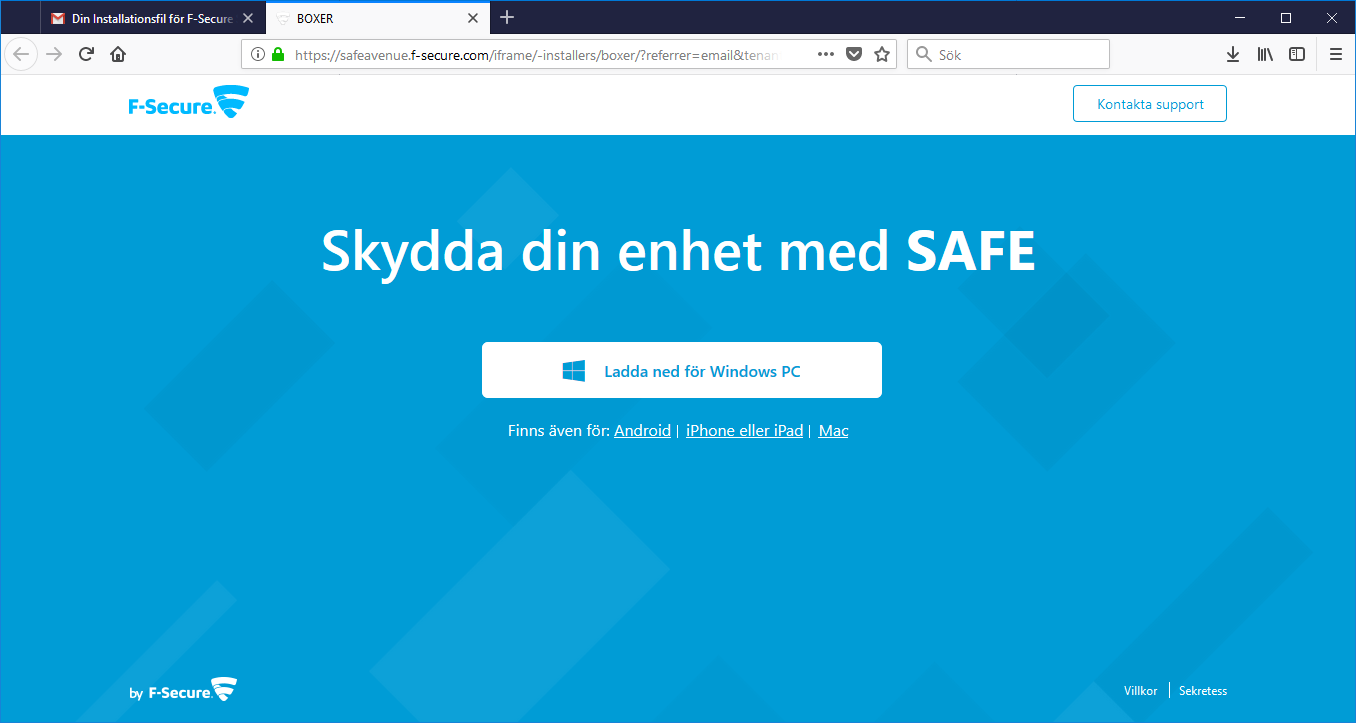Click the URL address bar text
1356x723 pixels.
(536, 55)
